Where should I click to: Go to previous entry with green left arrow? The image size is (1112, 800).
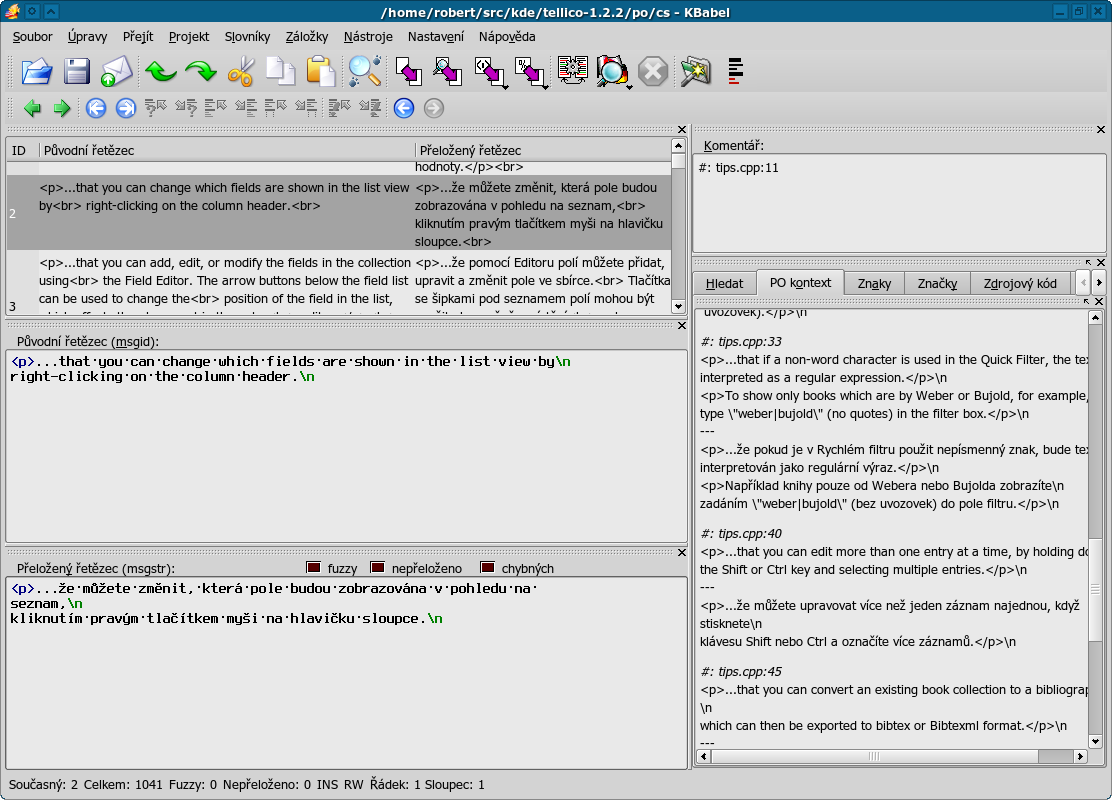point(32,108)
